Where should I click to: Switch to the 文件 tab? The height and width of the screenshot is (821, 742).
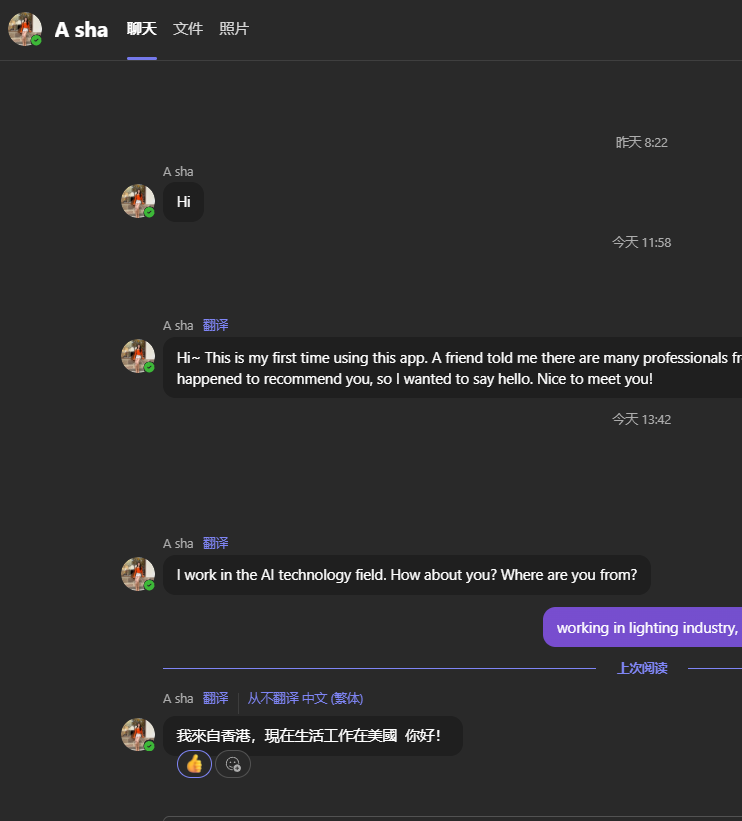(188, 29)
